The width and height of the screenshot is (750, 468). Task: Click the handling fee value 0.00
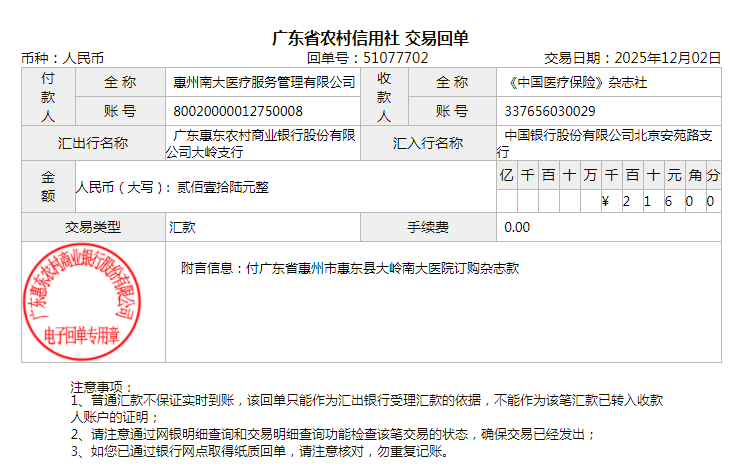517,227
